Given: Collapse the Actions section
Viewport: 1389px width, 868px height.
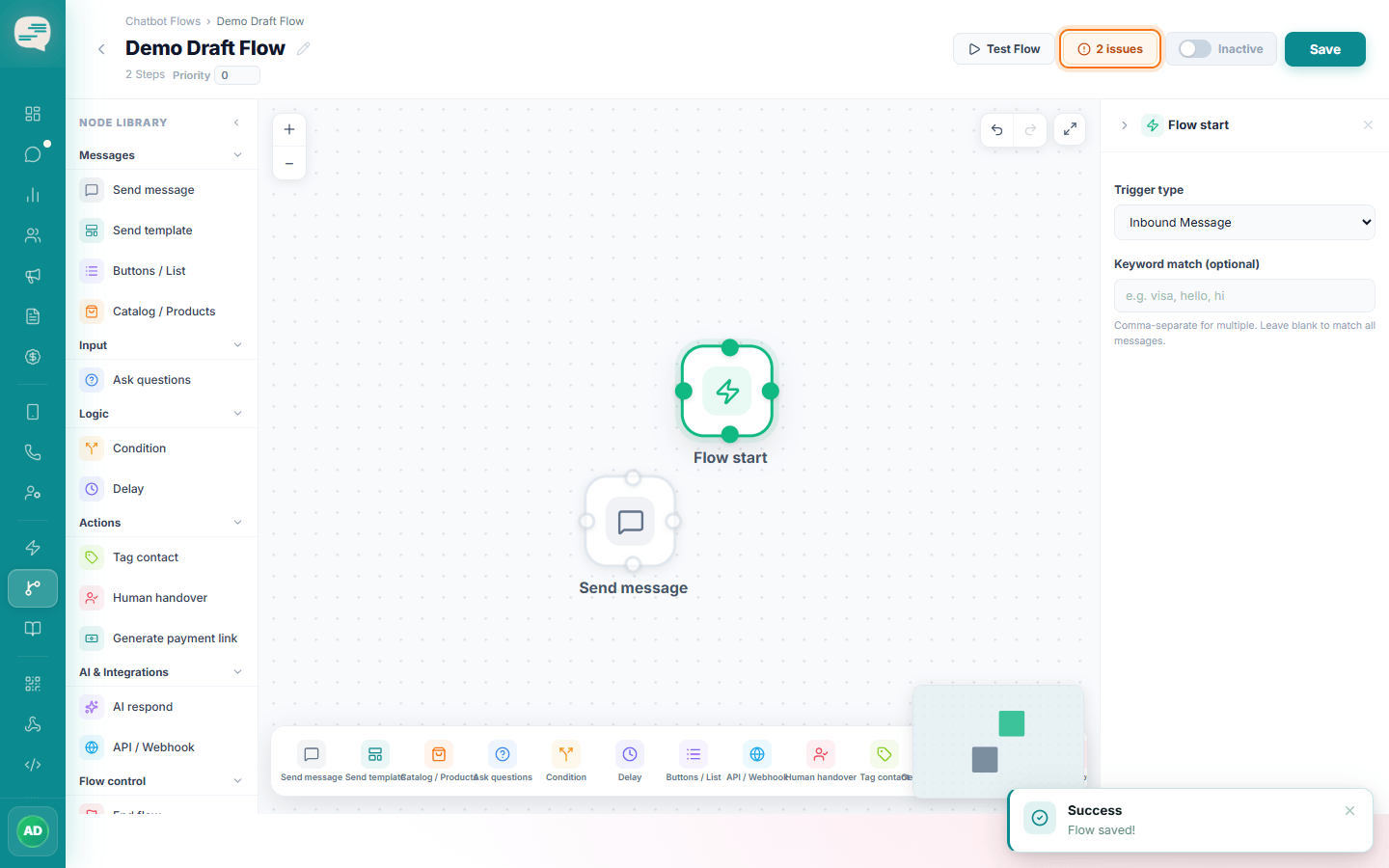Looking at the screenshot, I should (237, 523).
